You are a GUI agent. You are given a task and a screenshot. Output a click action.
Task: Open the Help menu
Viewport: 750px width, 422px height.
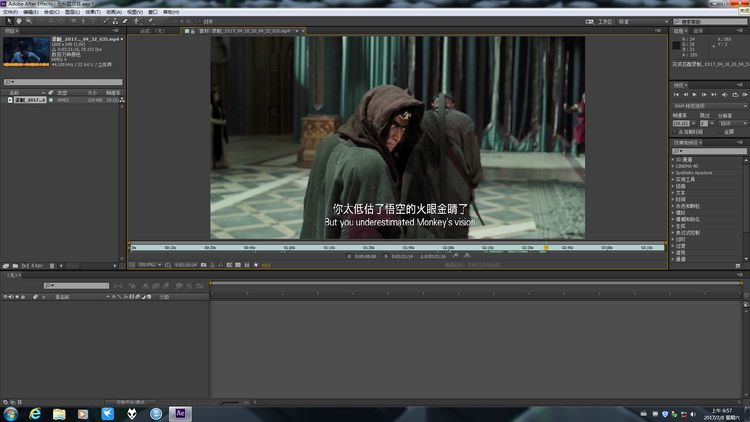click(171, 12)
